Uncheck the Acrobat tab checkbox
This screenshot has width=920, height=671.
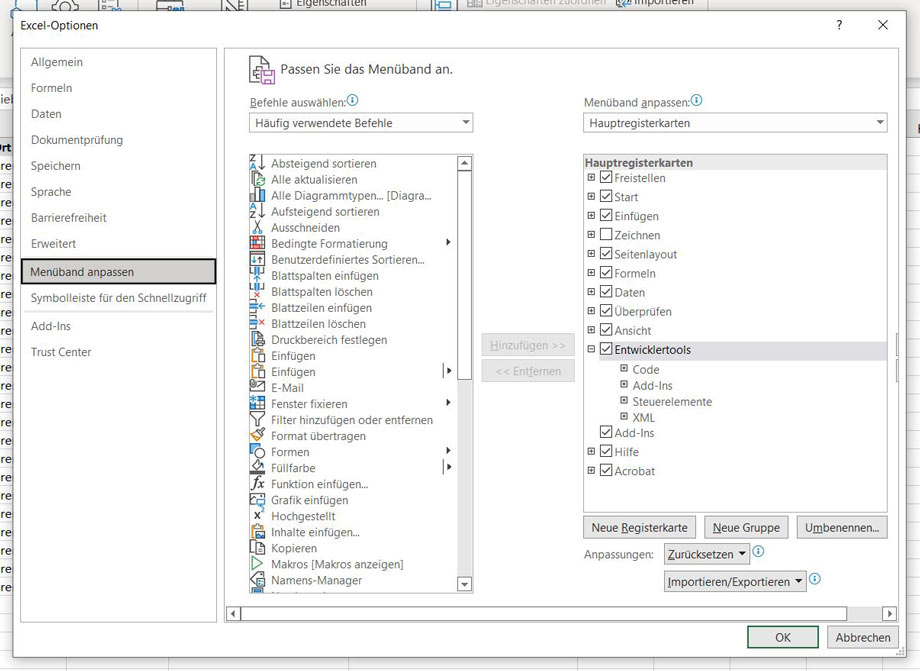click(x=606, y=471)
